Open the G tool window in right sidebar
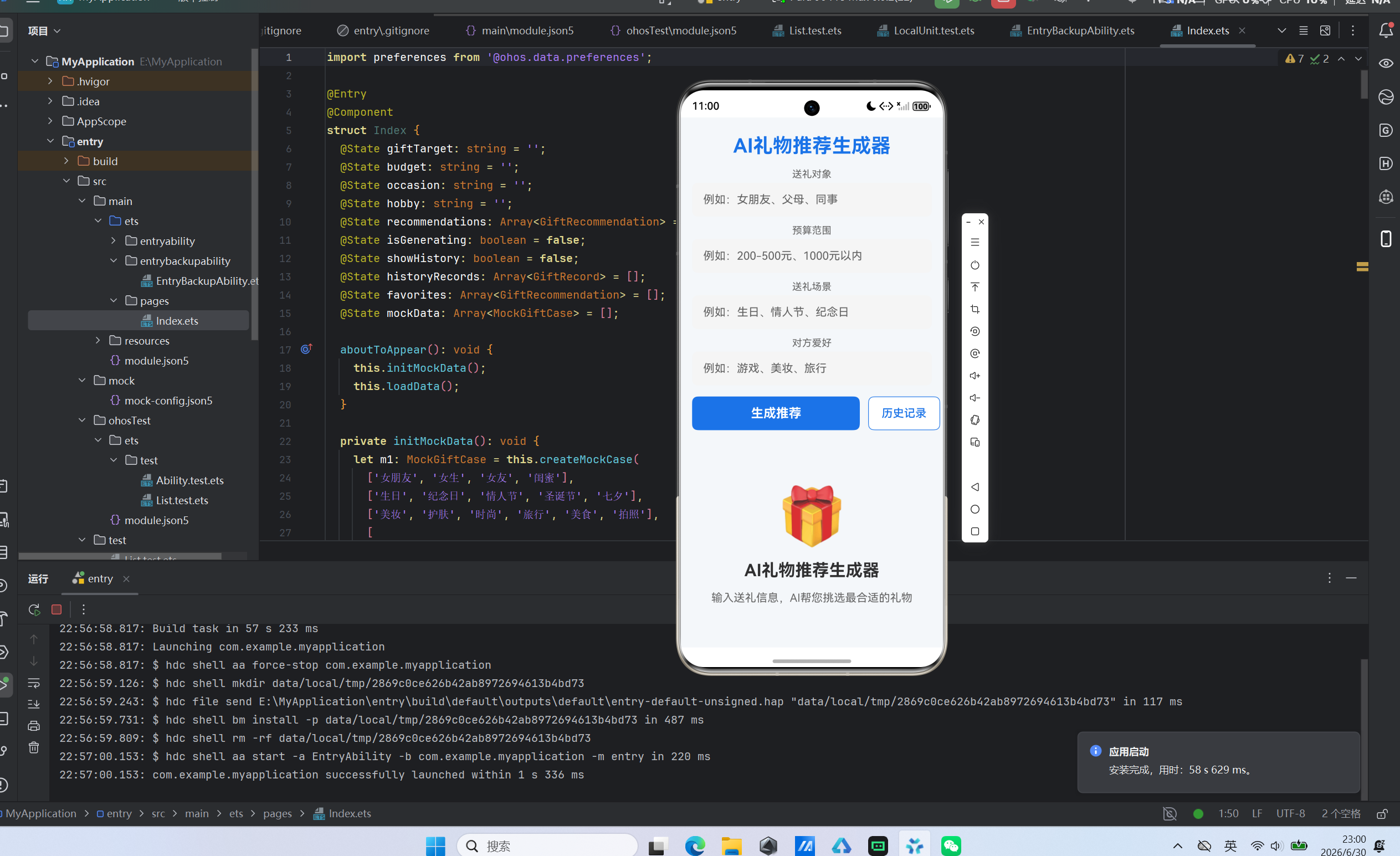The height and width of the screenshot is (856, 1400). [1386, 130]
